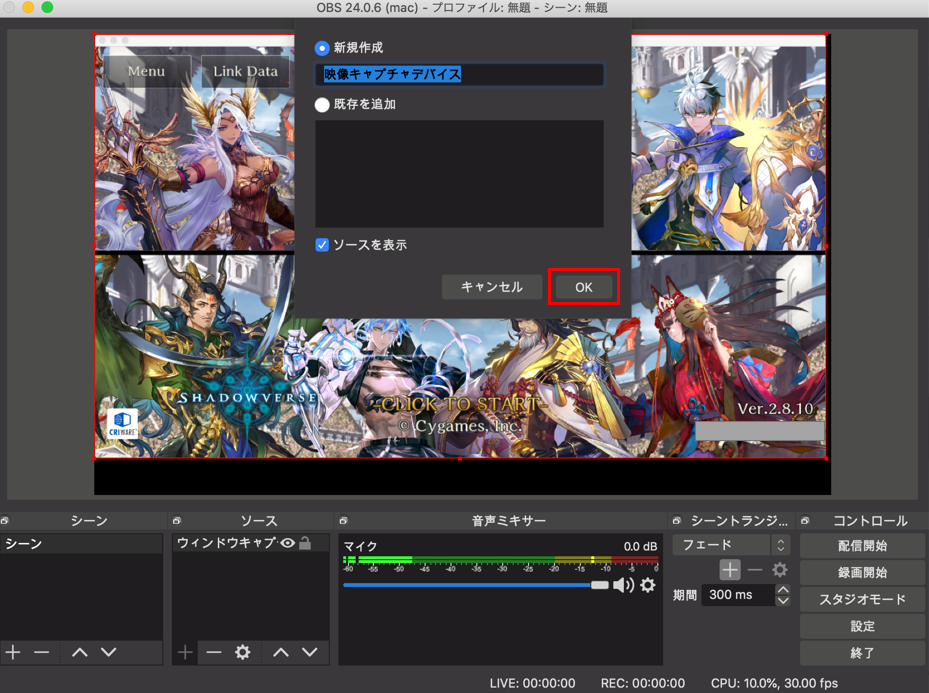929x693 pixels.
Task: Toggle lock on ウィンドウキャプチャ source
Action: 305,543
